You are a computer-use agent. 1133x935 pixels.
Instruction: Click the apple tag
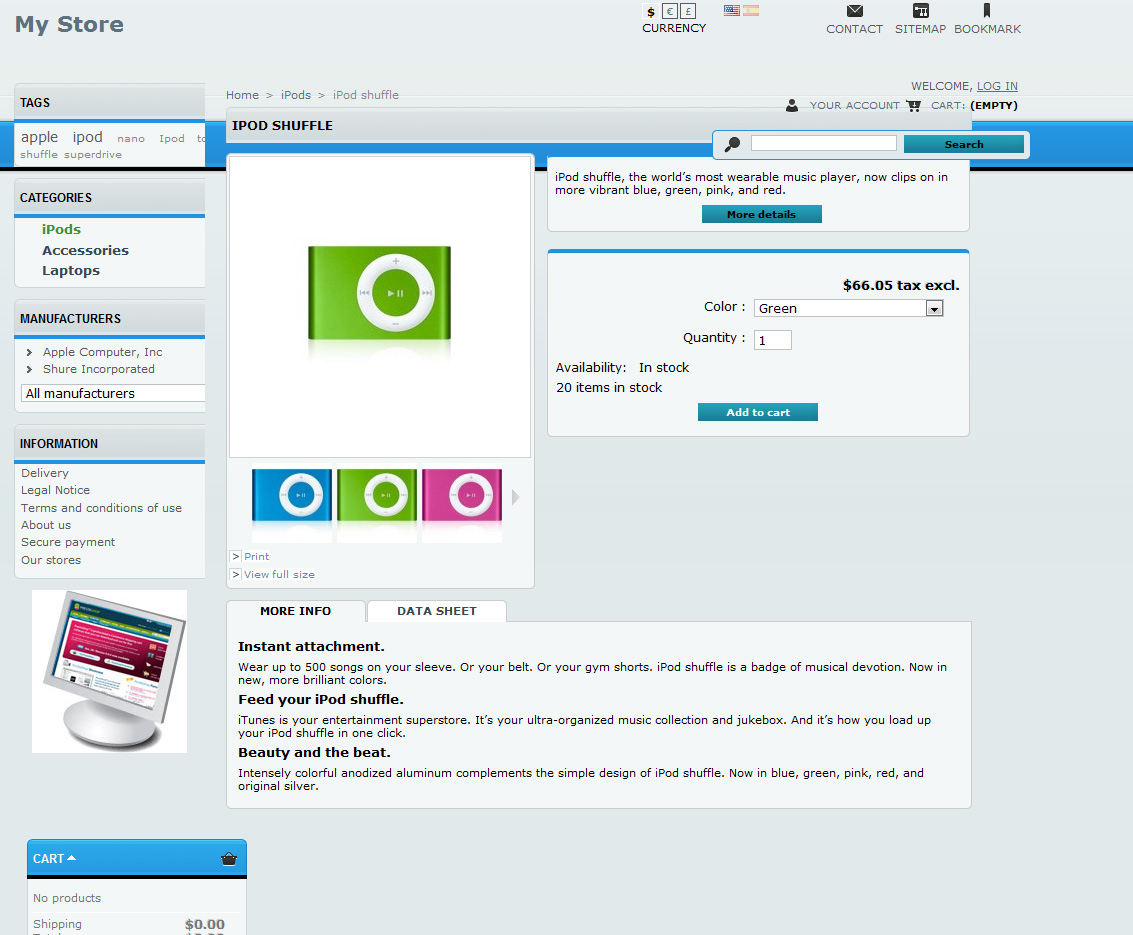[39, 137]
